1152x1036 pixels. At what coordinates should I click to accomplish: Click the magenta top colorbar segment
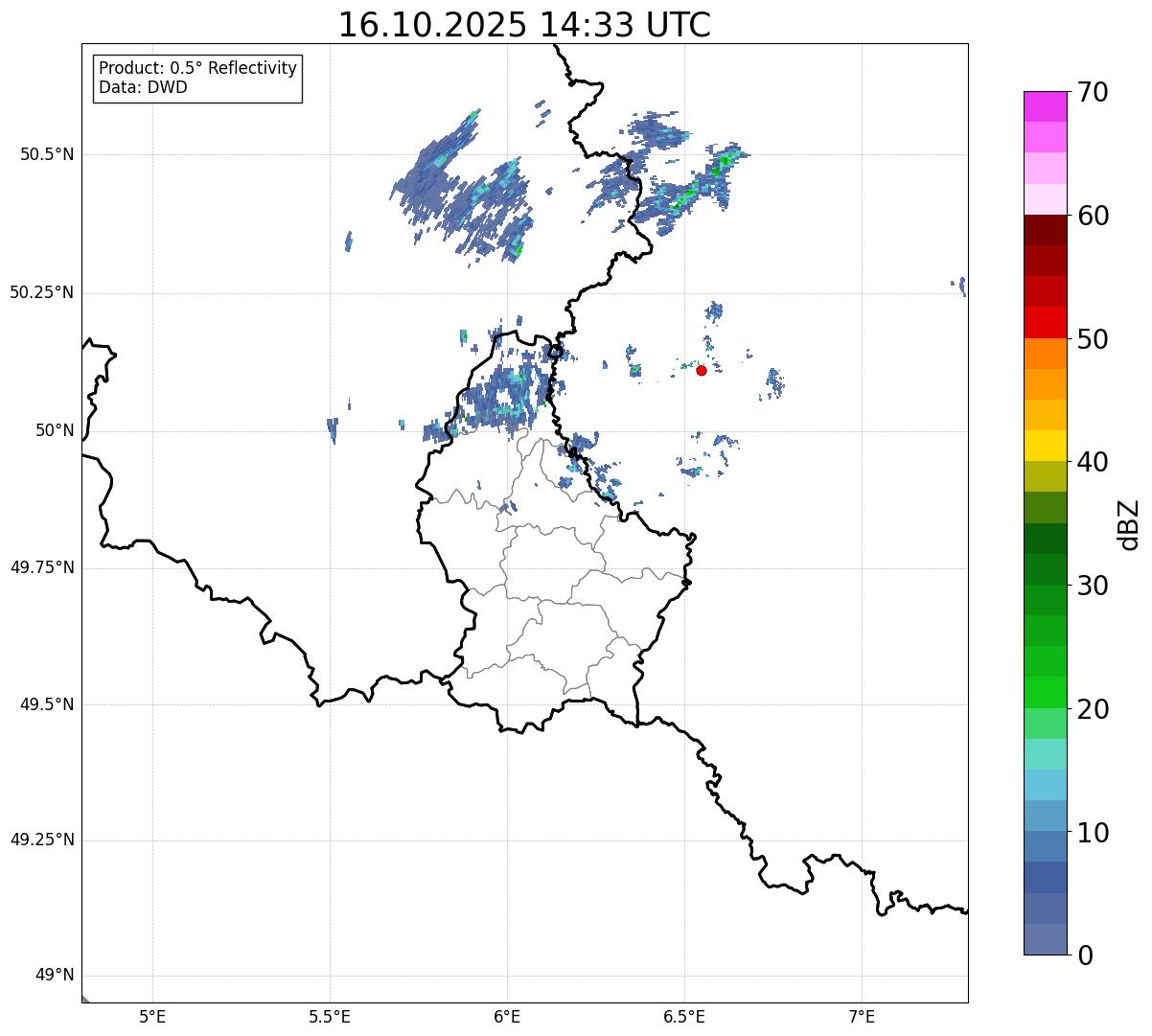(1045, 106)
